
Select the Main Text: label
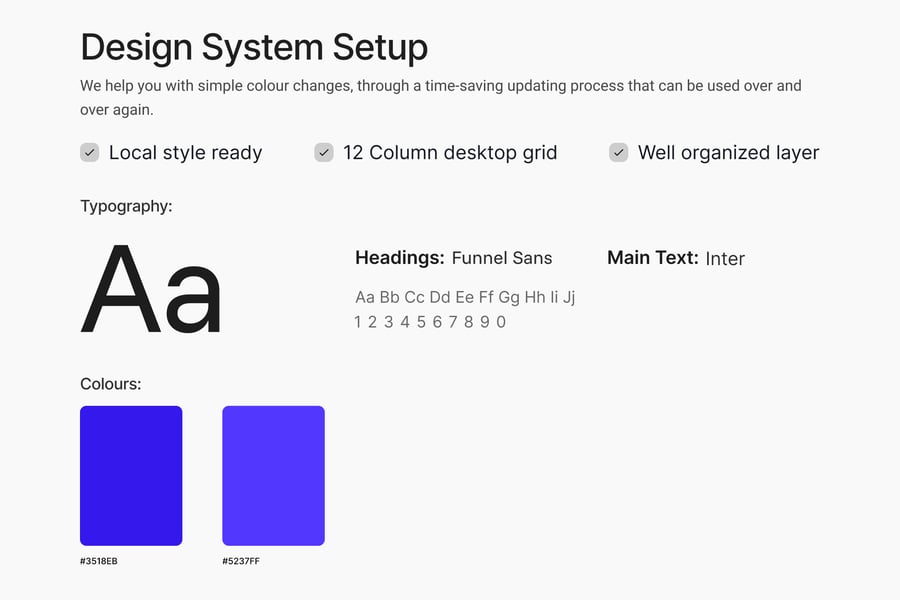point(652,258)
